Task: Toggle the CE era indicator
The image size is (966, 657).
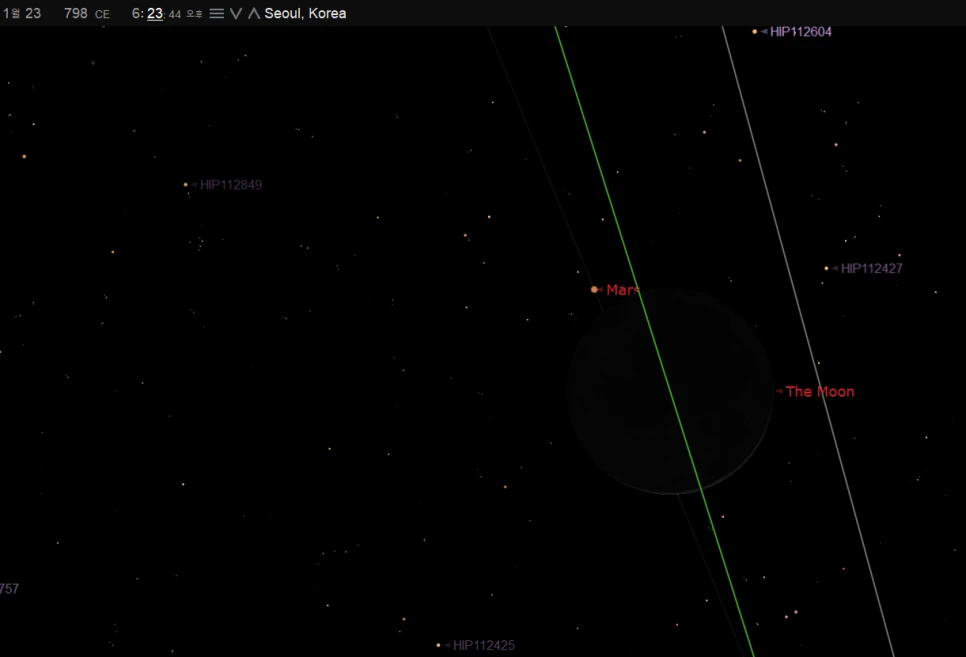Action: pos(102,14)
